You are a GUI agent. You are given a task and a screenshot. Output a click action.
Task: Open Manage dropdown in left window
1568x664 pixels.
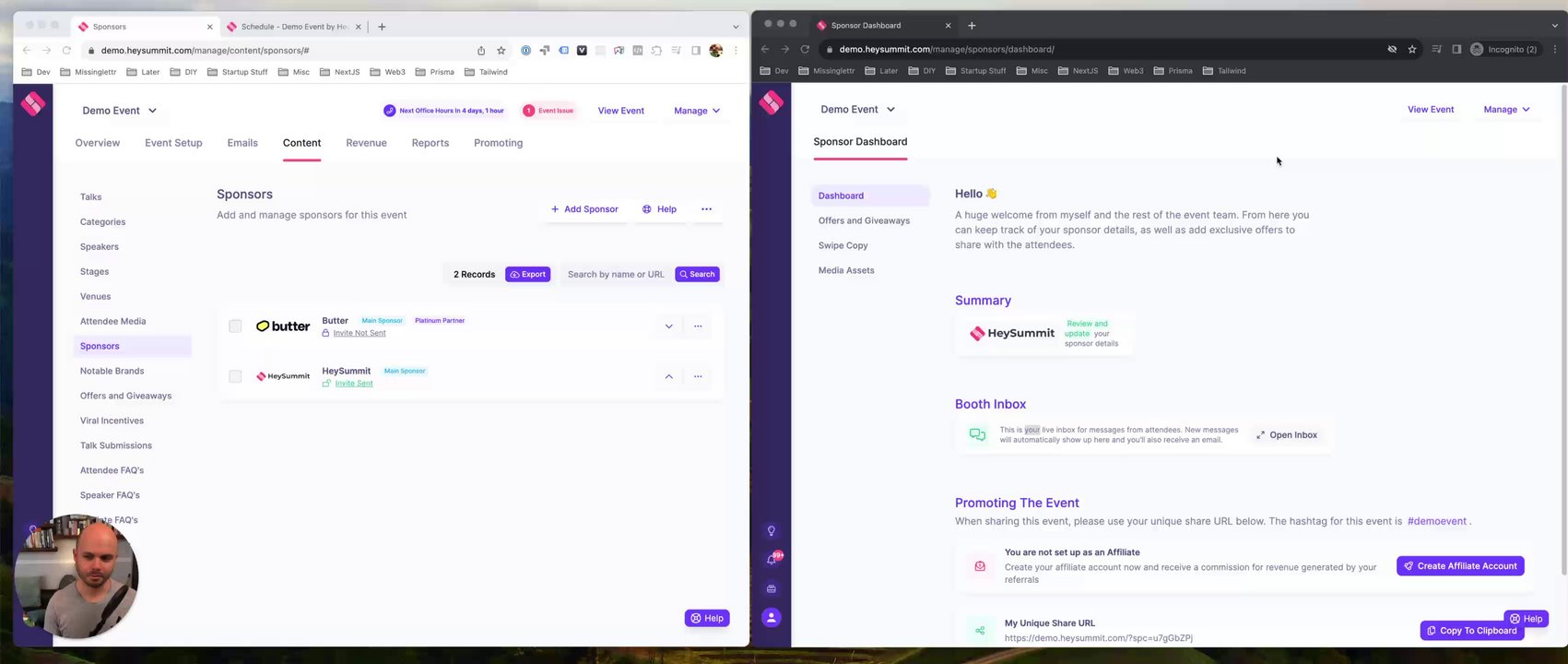(697, 111)
